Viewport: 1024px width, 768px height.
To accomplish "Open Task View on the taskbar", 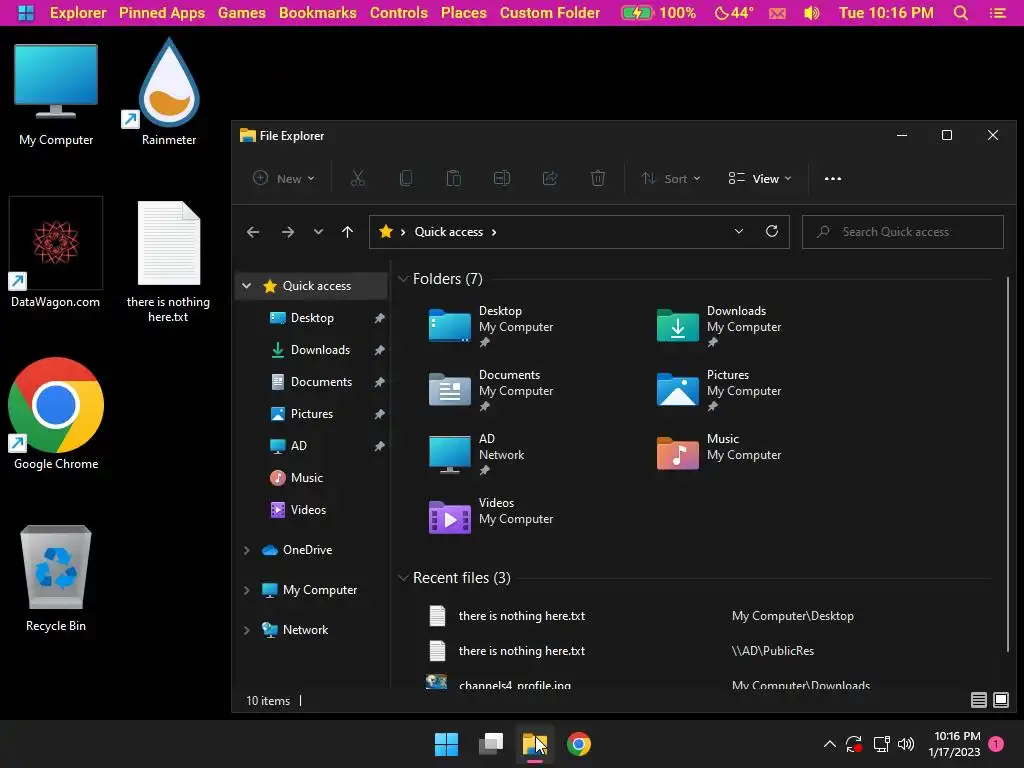I will 490,744.
